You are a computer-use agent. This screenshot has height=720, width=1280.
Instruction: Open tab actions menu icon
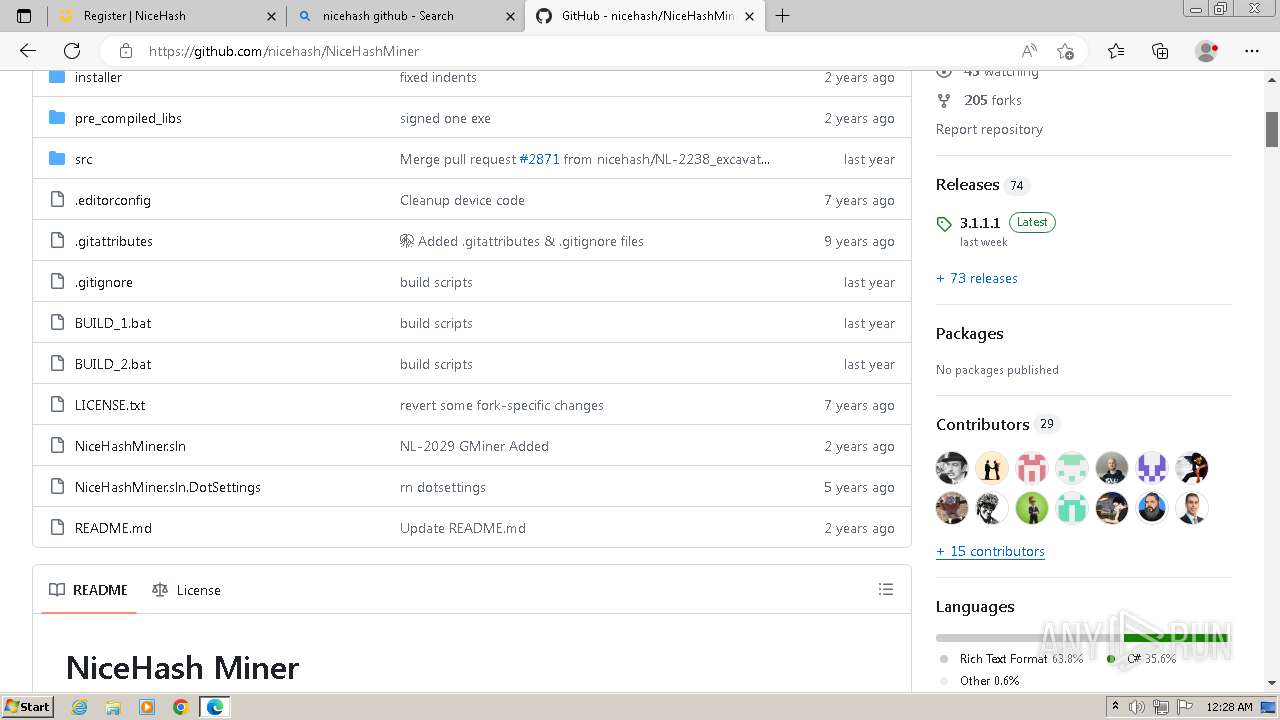[x=24, y=16]
